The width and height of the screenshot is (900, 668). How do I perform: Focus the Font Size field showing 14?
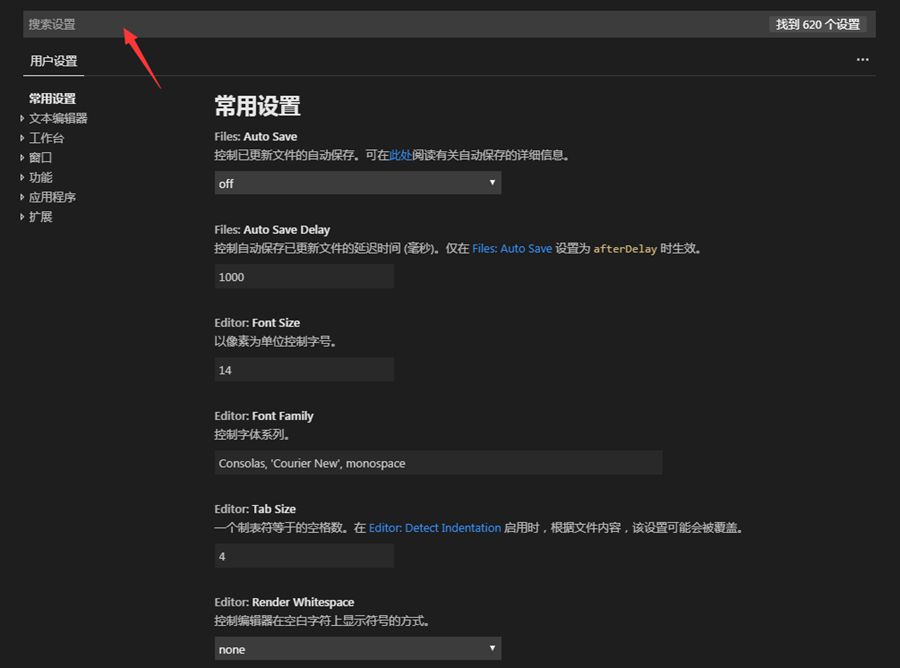coord(304,370)
